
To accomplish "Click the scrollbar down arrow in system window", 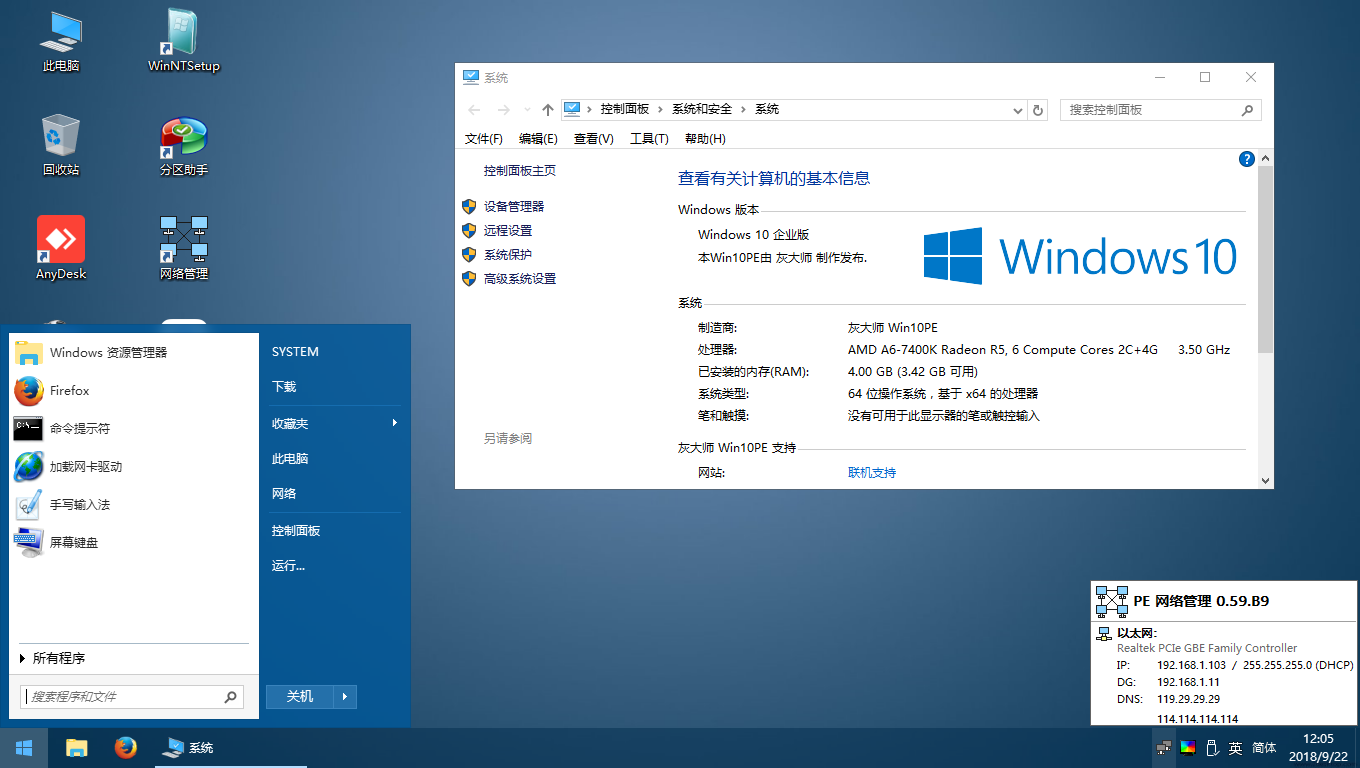I will click(1266, 480).
